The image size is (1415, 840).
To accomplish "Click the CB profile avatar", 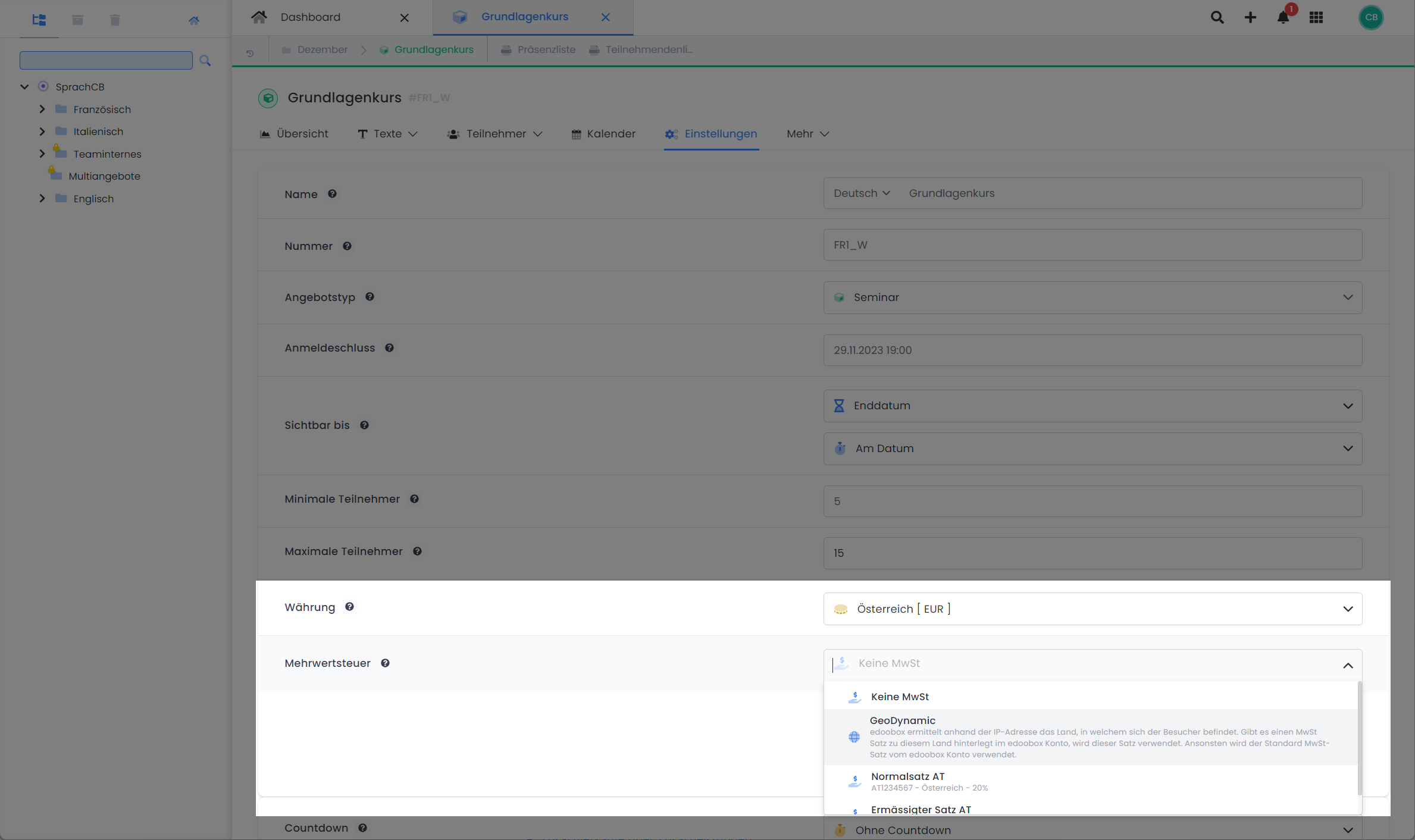I will tap(1371, 17).
